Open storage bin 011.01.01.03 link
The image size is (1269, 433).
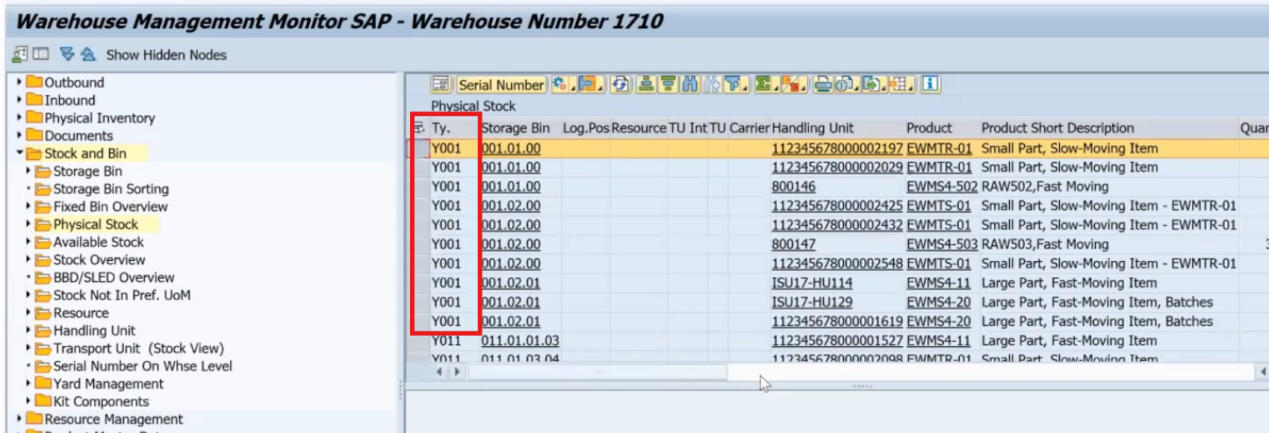tap(520, 341)
